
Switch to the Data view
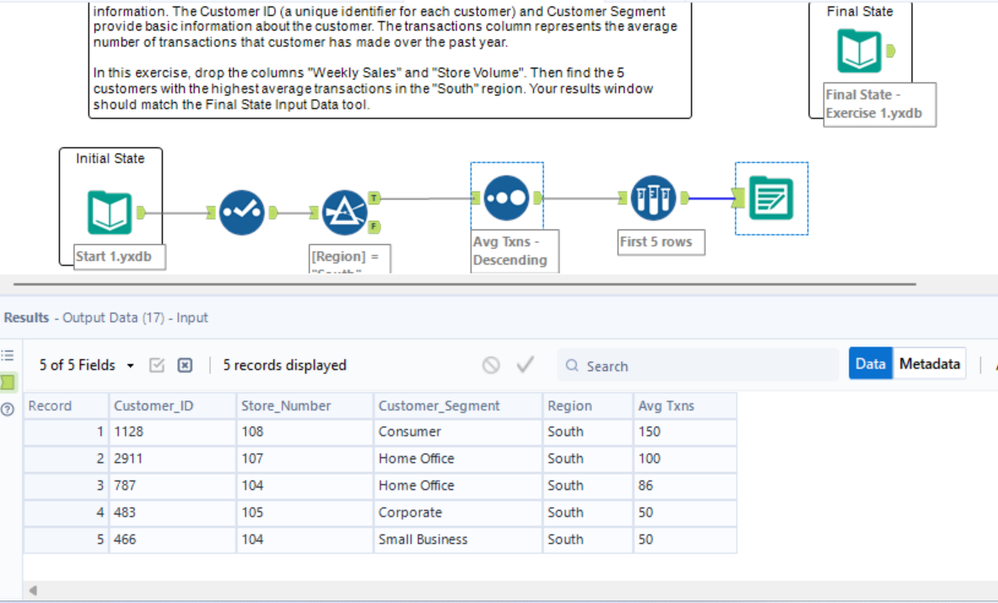(x=870, y=364)
